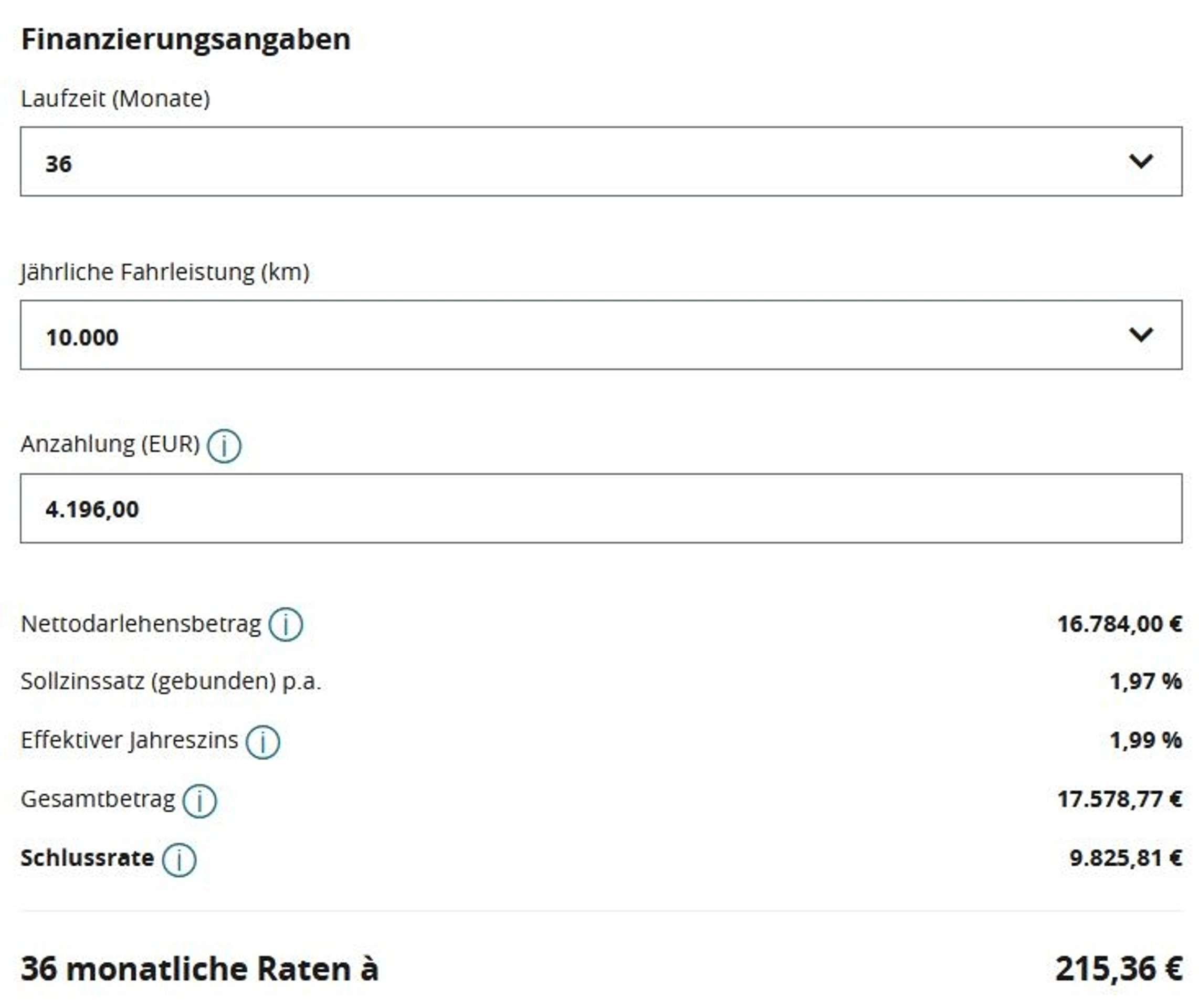Click the chevron in the Jährliche Fahrleistung dropdown
Image resolution: width=1199 pixels, height=1008 pixels.
click(x=1141, y=334)
